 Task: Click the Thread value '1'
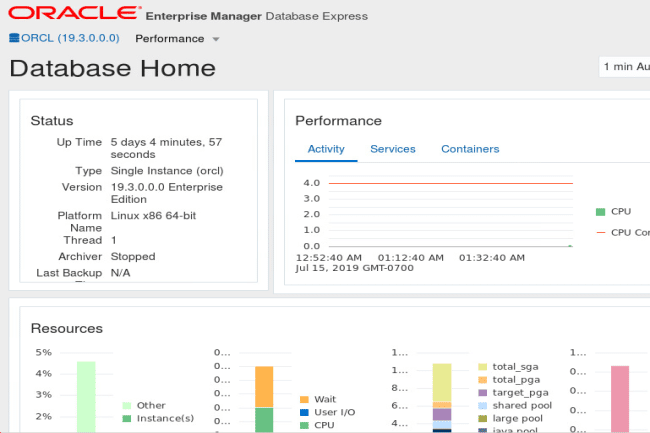[x=114, y=240]
